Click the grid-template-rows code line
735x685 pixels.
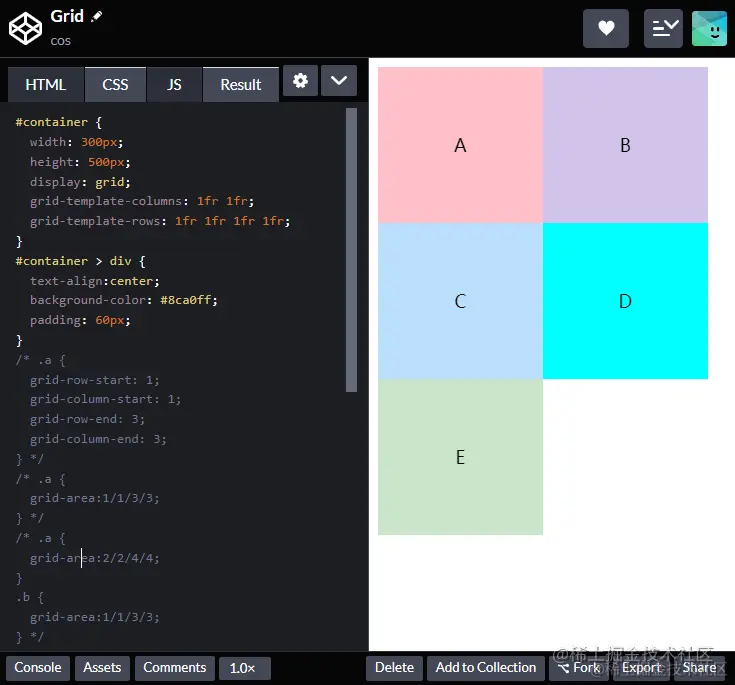[160, 221]
